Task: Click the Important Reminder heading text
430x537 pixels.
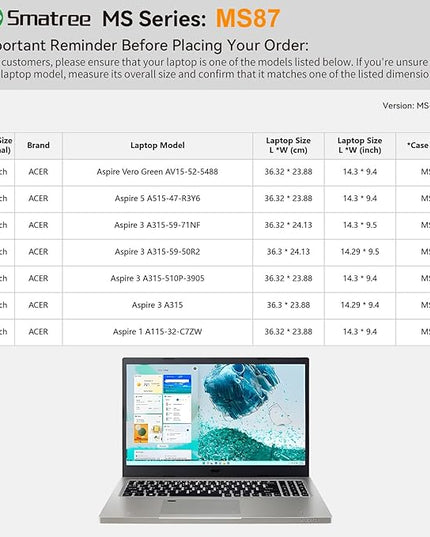Action: coord(154,46)
